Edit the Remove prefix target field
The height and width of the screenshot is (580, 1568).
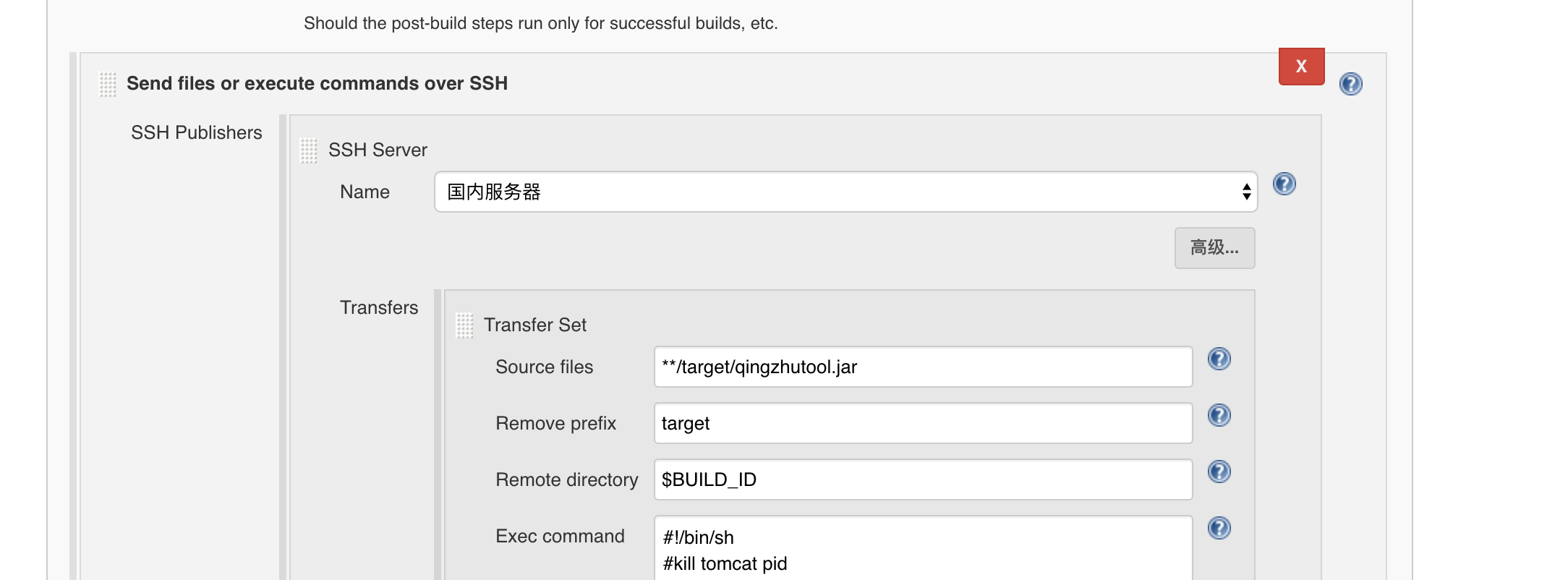pos(922,423)
